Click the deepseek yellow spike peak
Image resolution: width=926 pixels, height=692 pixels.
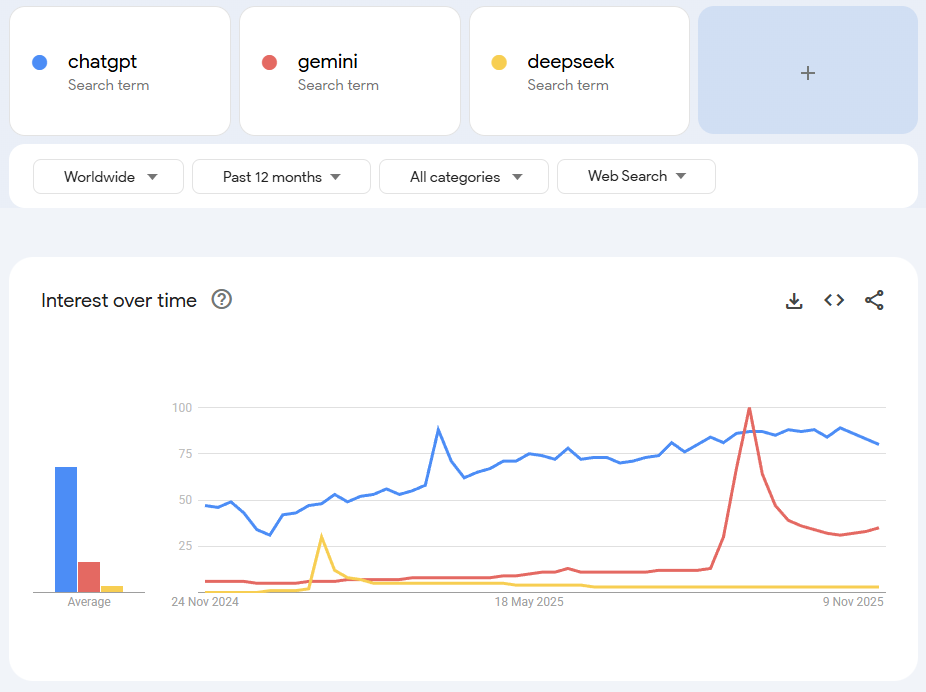(321, 536)
